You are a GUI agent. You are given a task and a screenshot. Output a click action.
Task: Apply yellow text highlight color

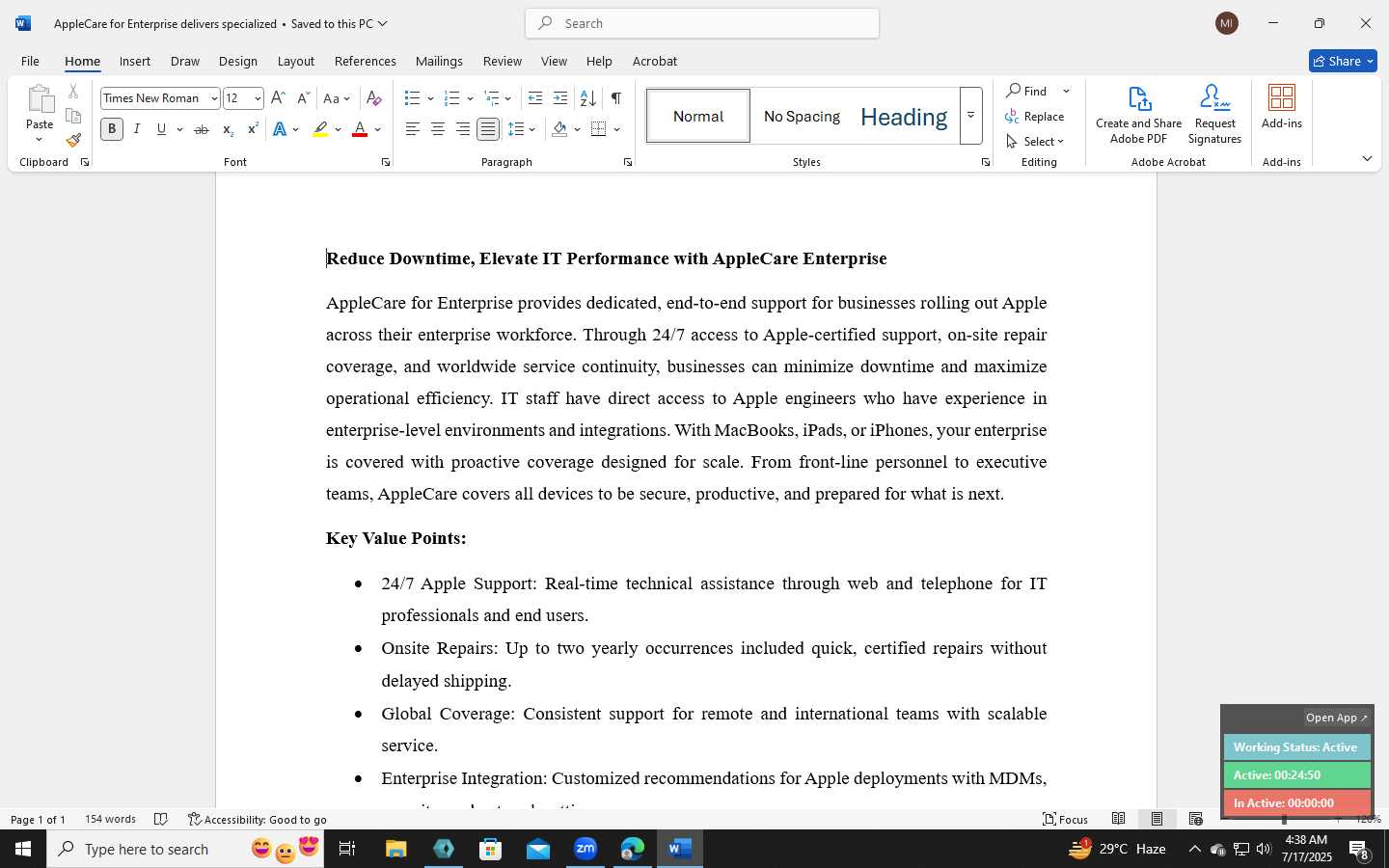click(320, 129)
